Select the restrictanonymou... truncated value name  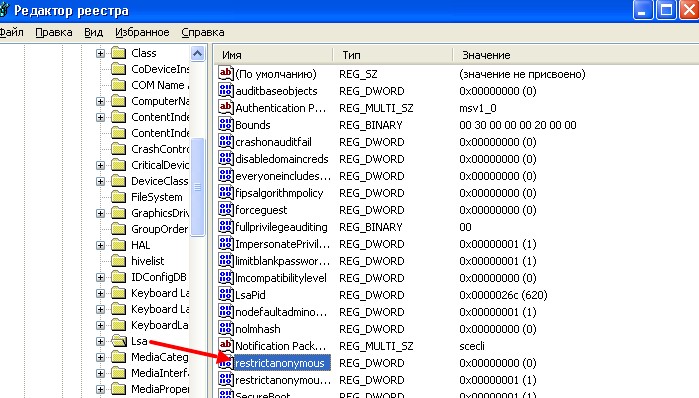[x=283, y=380]
